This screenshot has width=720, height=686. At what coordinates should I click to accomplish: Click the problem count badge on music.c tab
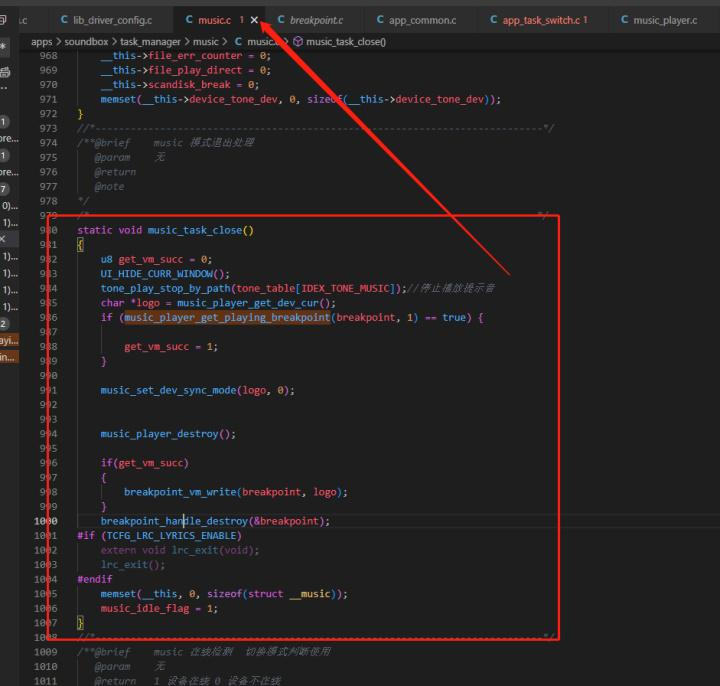[242, 20]
